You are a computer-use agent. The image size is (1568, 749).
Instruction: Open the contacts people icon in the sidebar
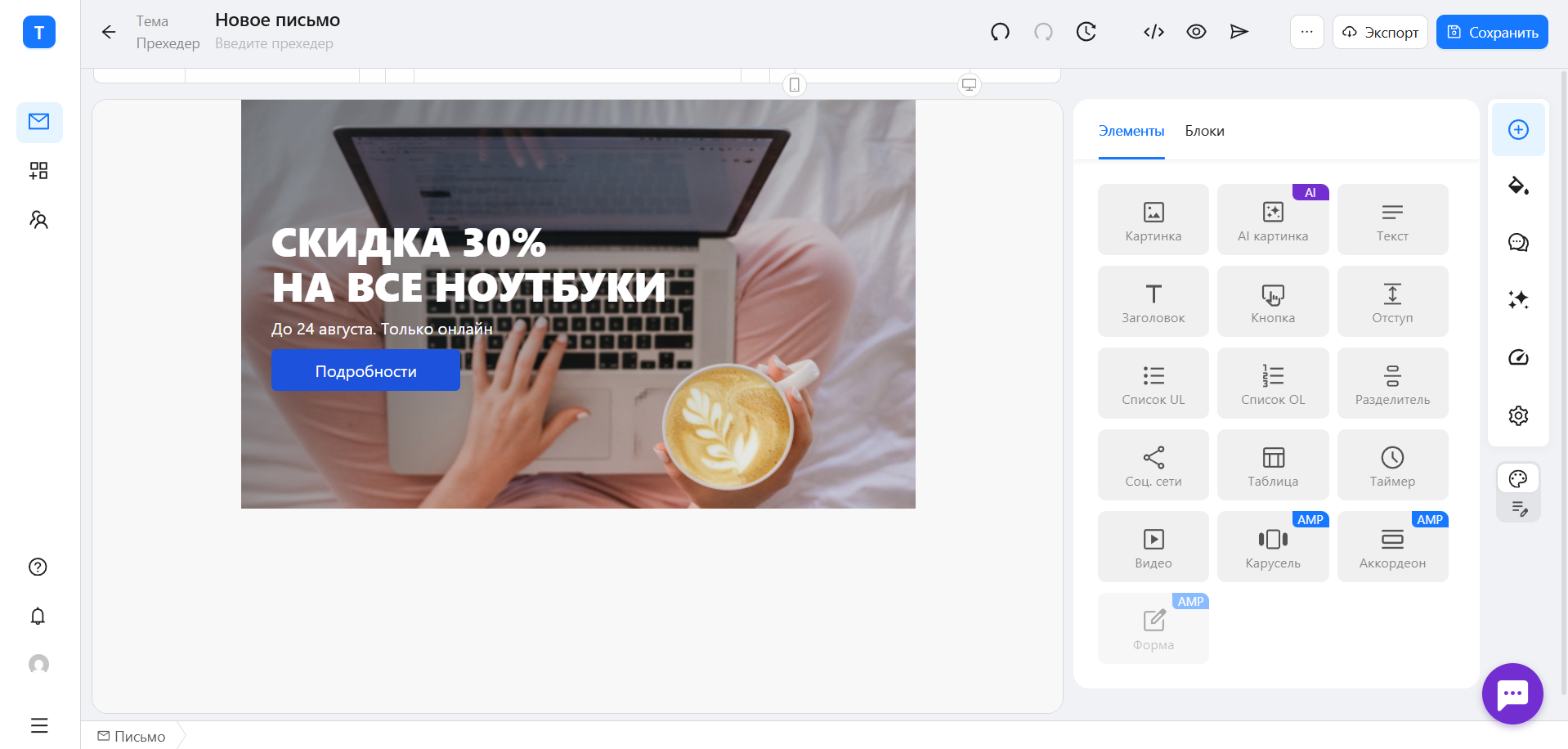[x=38, y=219]
